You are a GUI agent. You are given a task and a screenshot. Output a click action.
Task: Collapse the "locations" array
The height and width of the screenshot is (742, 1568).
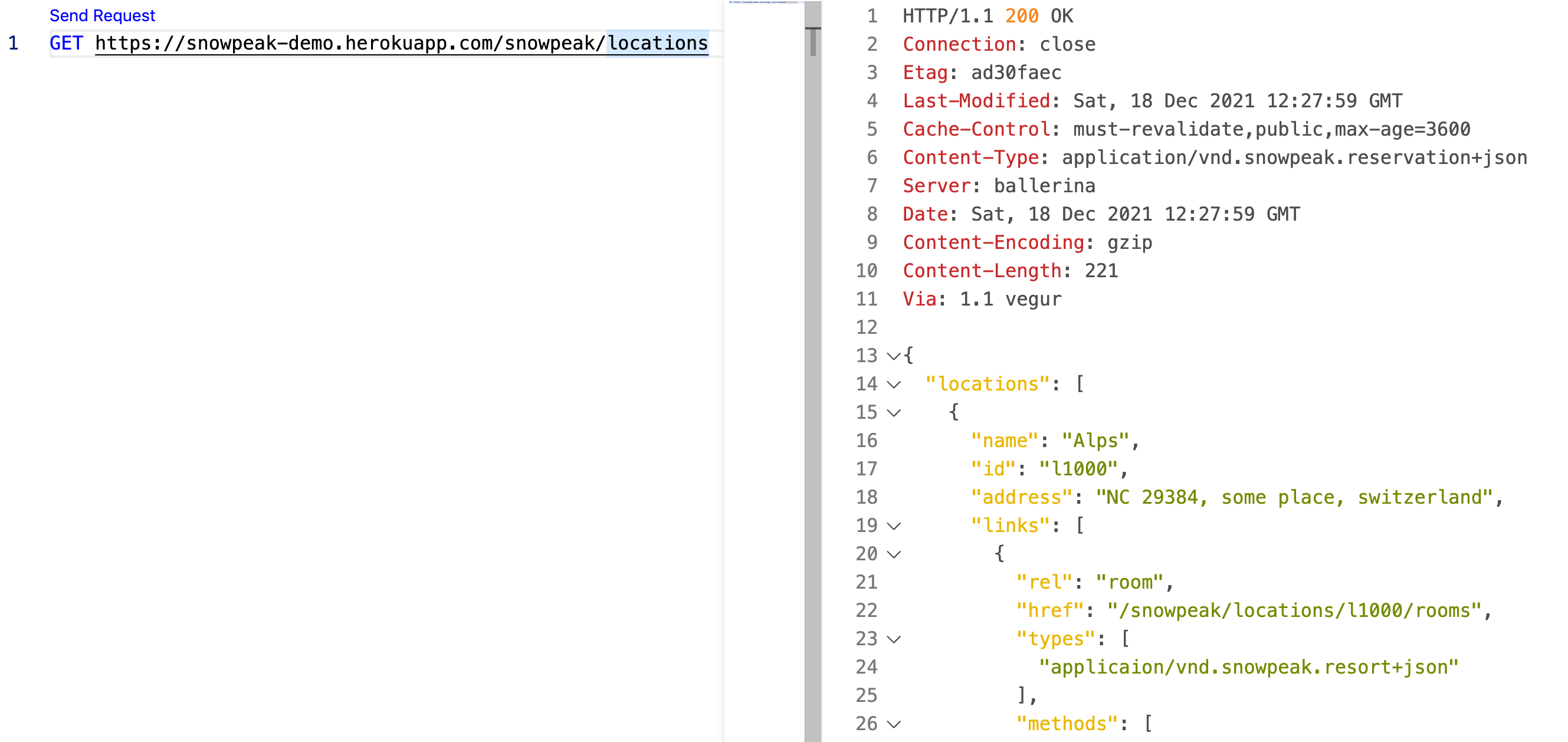click(x=893, y=384)
